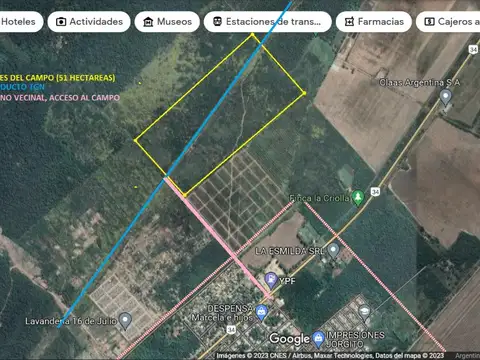Open the IMPRESIONES JORGITO shop pin
The image size is (480, 360).
[x=318, y=339]
